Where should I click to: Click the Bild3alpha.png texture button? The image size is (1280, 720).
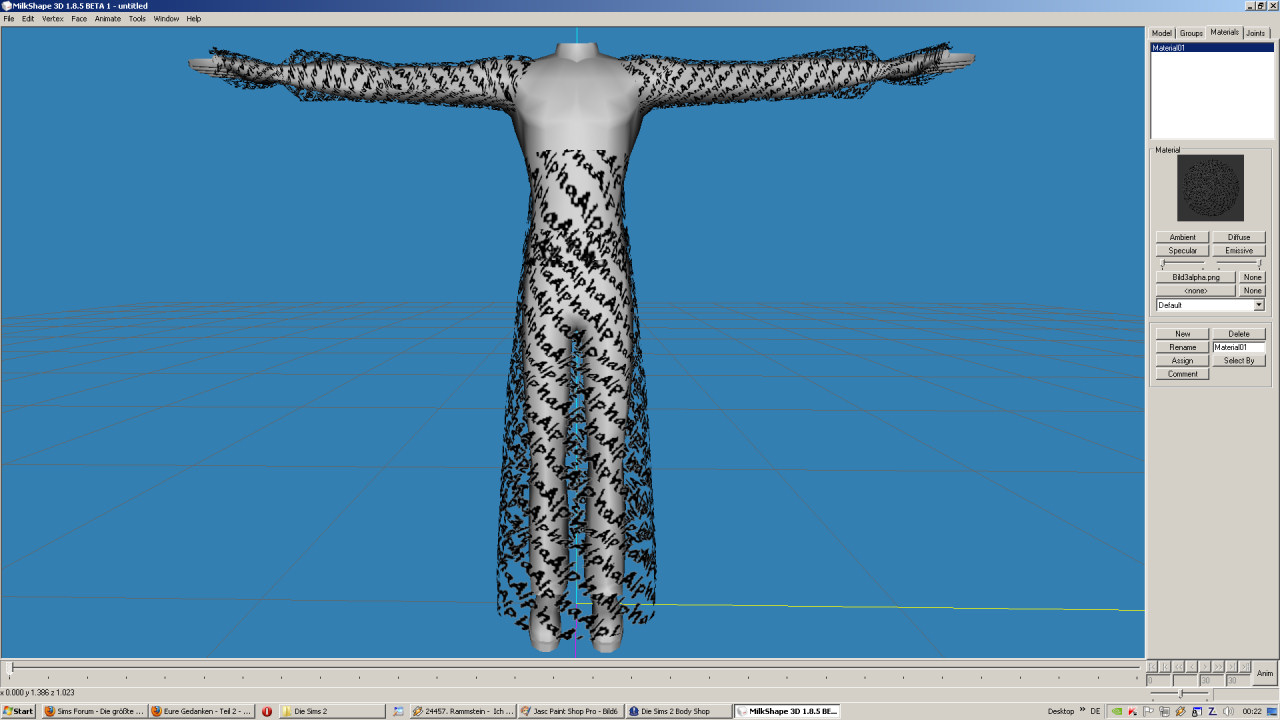[1196, 277]
